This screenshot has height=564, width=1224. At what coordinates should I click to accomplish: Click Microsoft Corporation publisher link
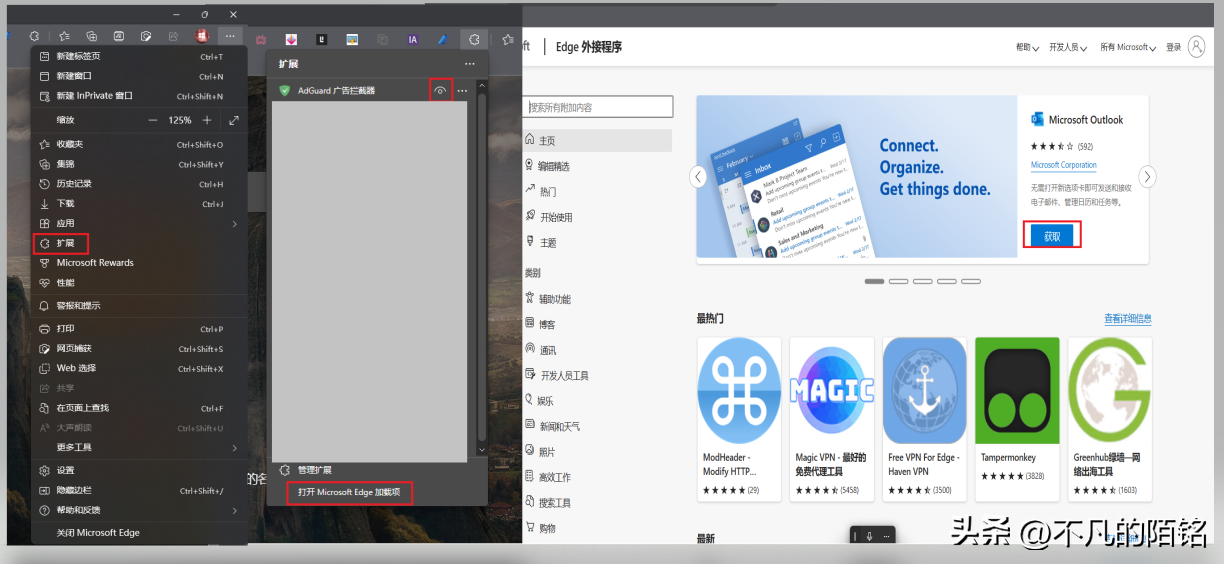[1064, 165]
